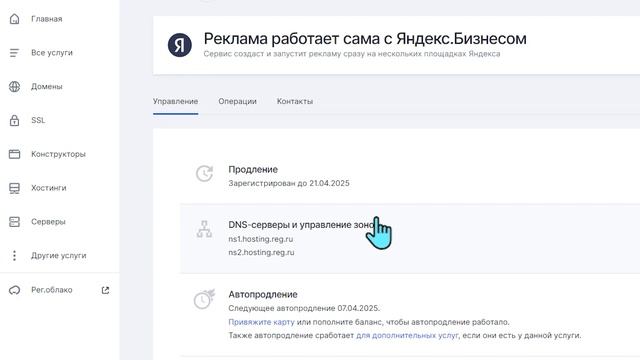Click the list icon beside Все услуги
The height and width of the screenshot is (360, 640).
pos(14,53)
